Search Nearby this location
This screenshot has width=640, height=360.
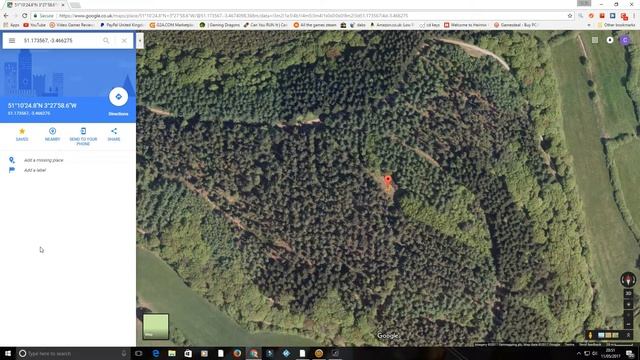click(x=52, y=134)
